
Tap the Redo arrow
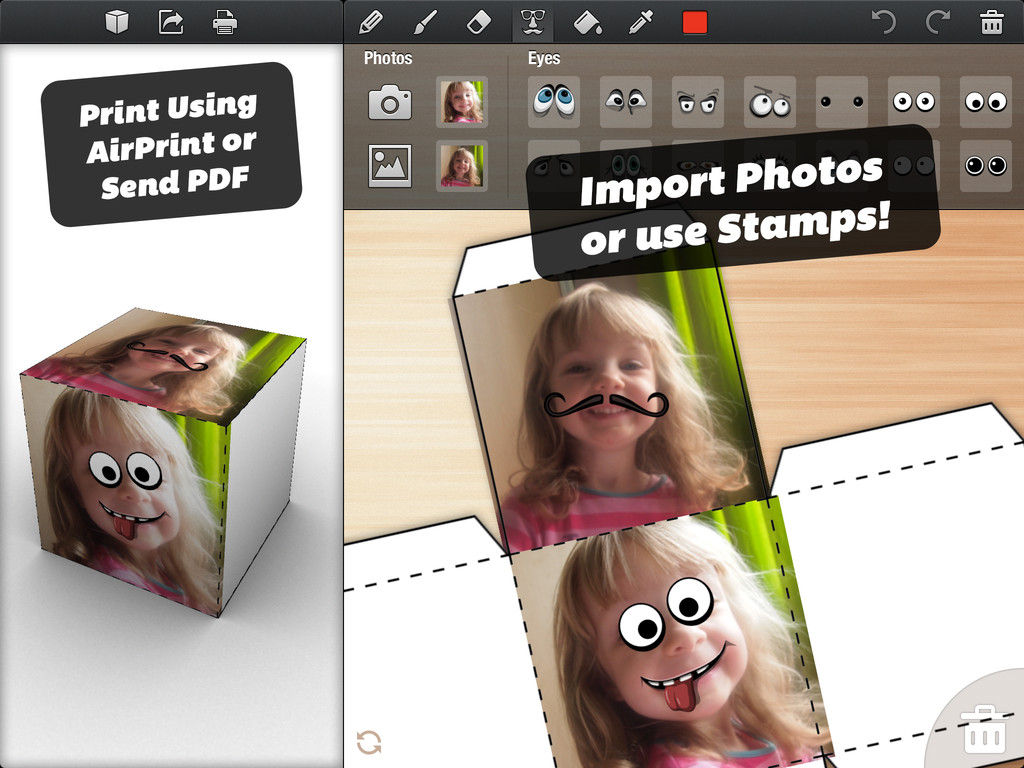(x=937, y=22)
